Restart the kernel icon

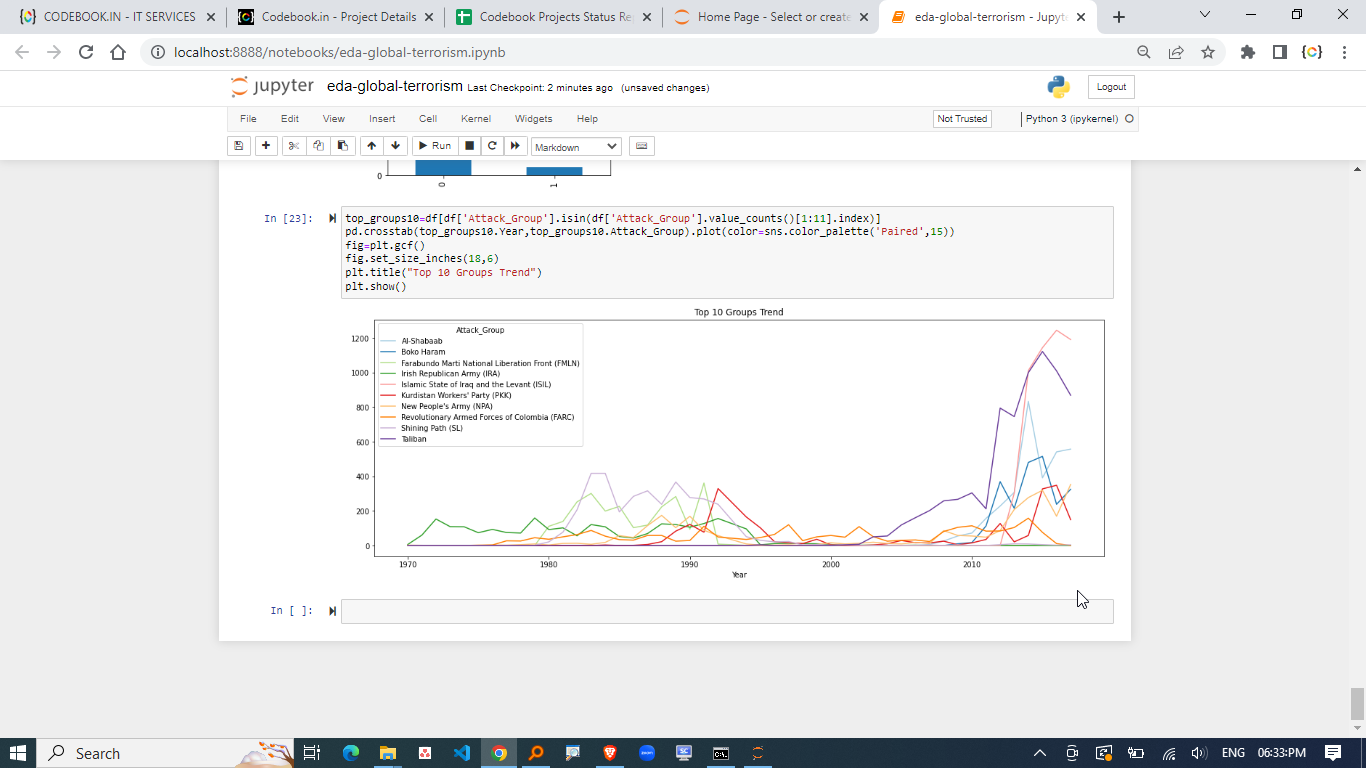coord(492,146)
